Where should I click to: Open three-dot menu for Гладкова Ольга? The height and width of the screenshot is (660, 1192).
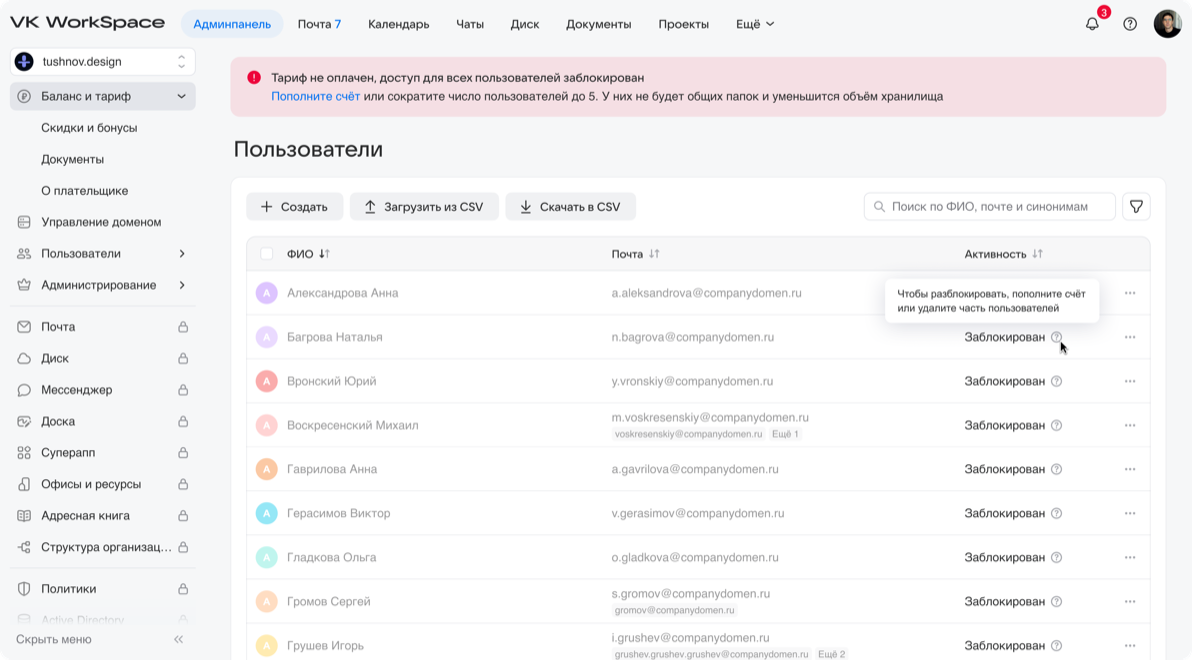pyautogui.click(x=1130, y=557)
